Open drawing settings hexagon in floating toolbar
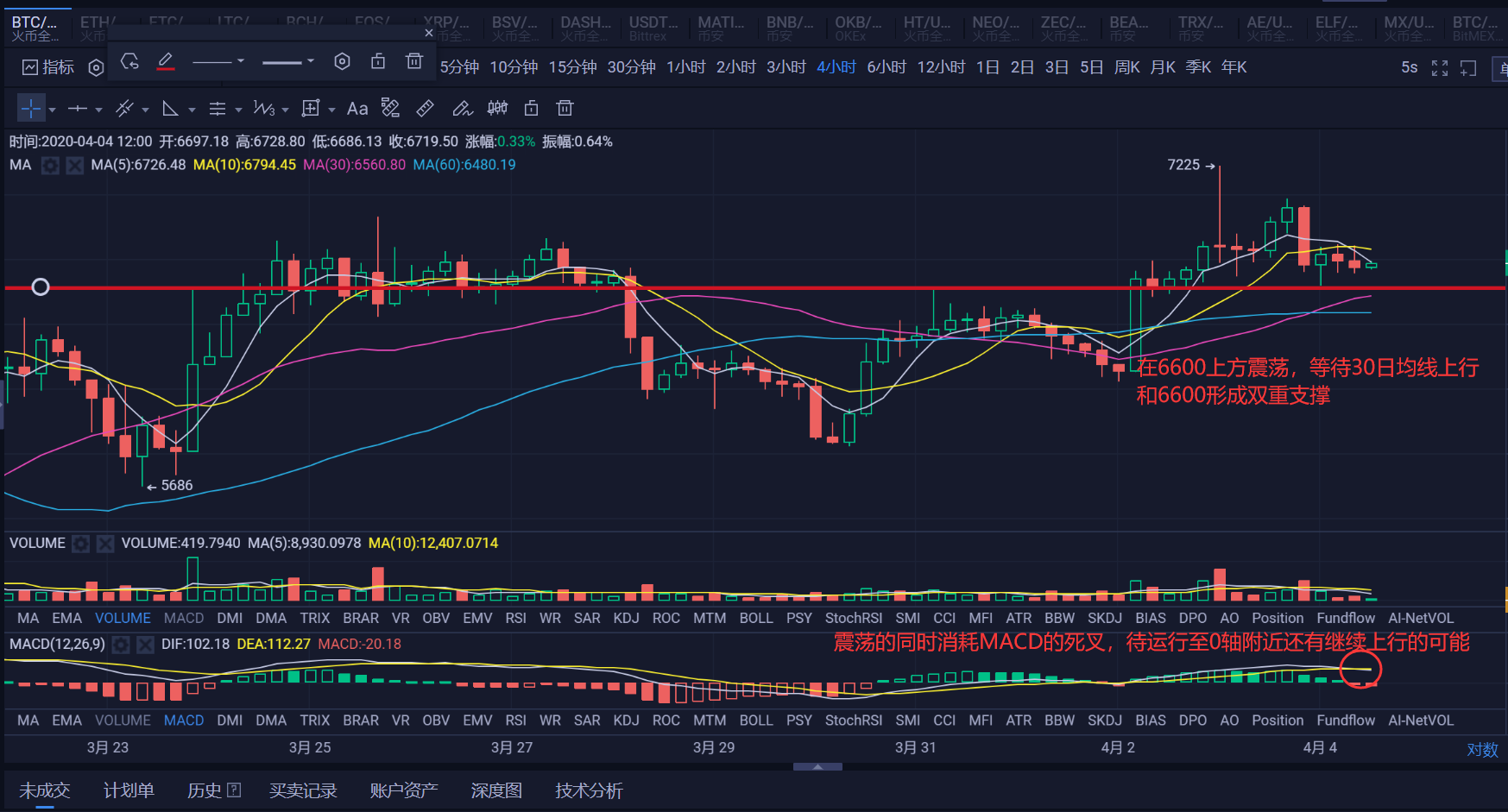1508x812 pixels. pos(343,61)
